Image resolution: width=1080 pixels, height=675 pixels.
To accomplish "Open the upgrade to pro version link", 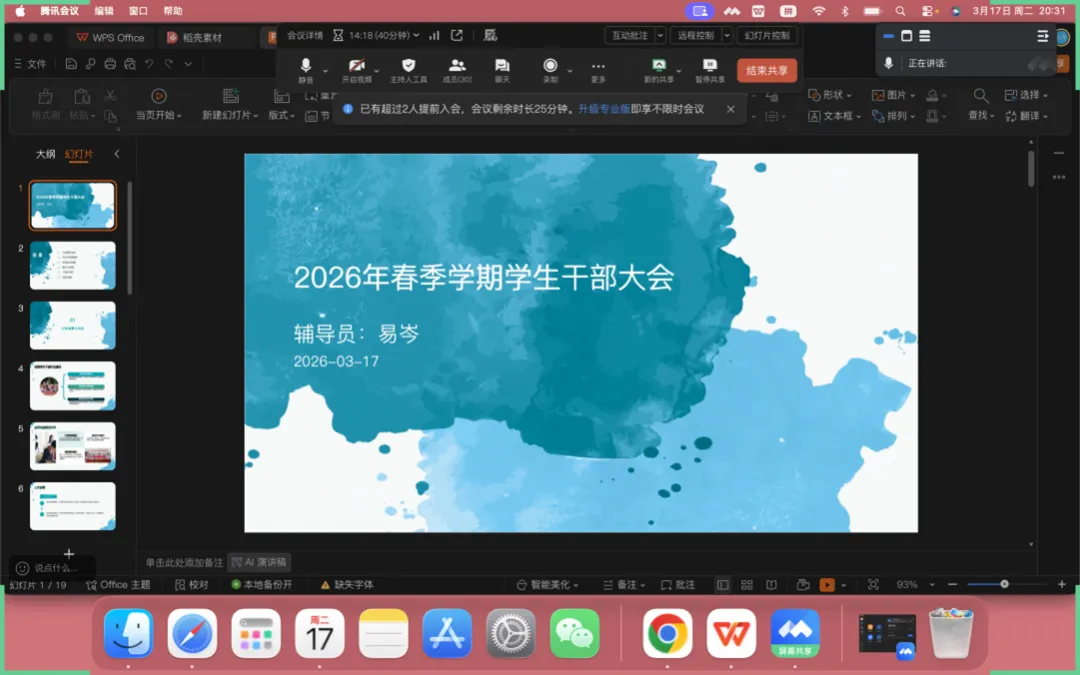I will (x=604, y=109).
